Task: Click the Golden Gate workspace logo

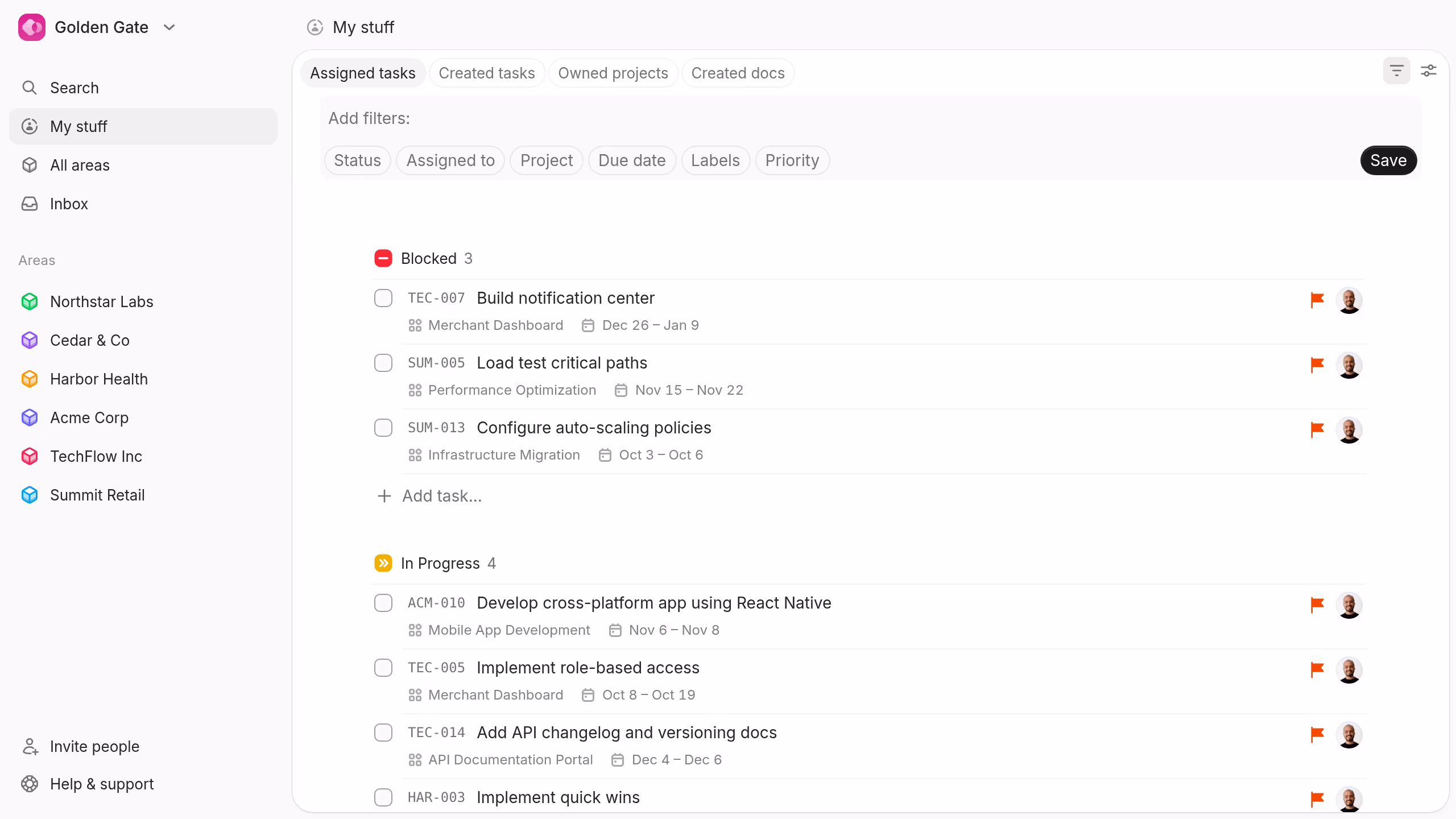Action: click(x=32, y=27)
